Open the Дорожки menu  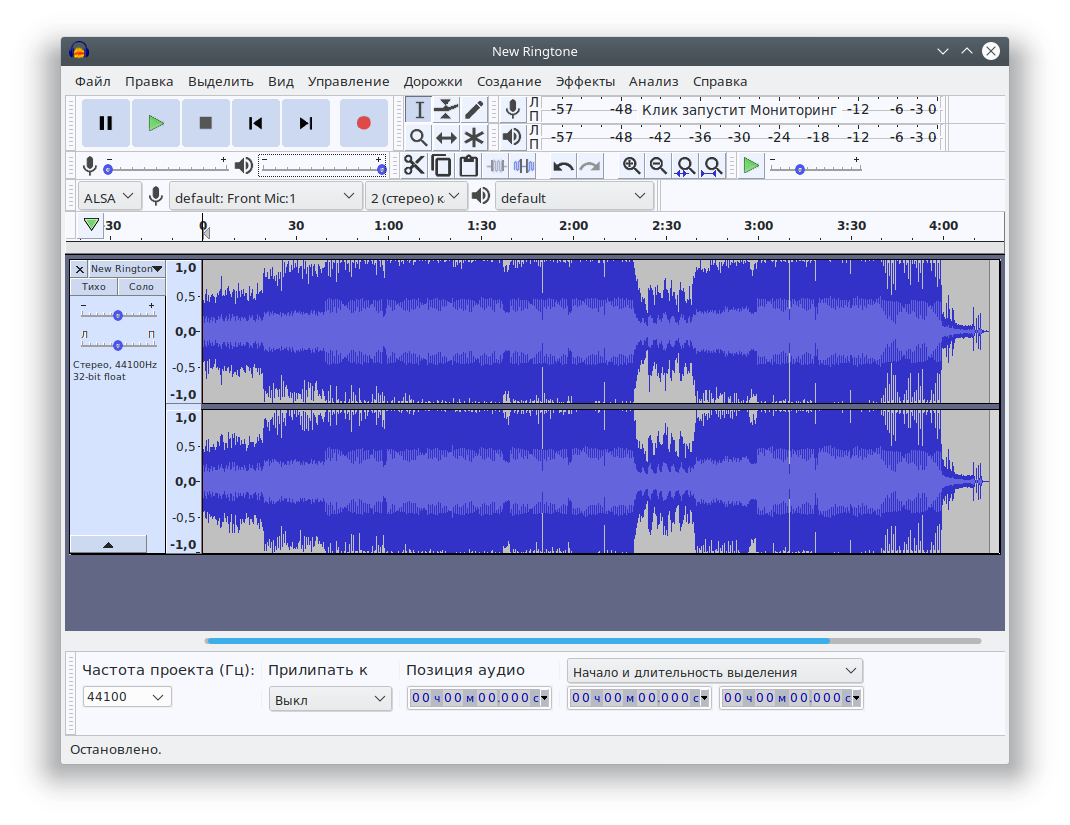[433, 81]
